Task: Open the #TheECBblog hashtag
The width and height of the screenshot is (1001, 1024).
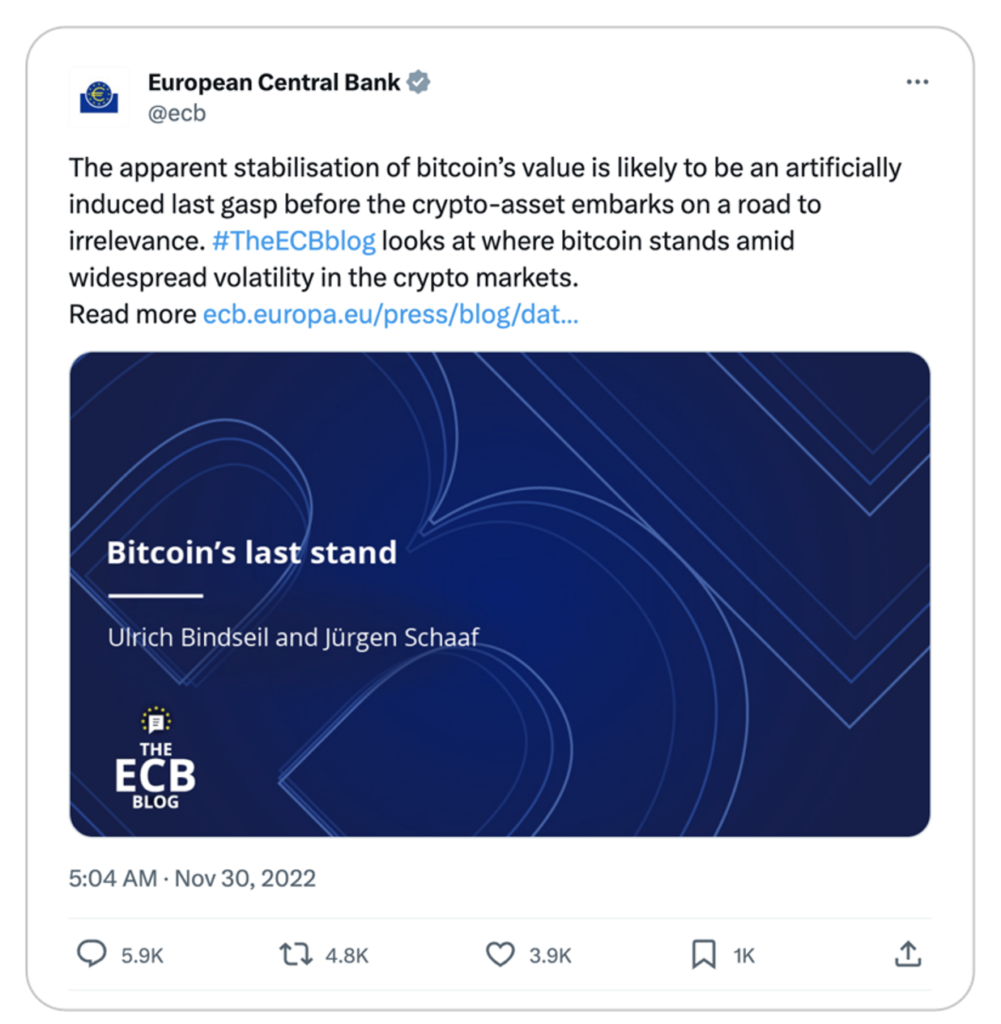Action: tap(294, 241)
